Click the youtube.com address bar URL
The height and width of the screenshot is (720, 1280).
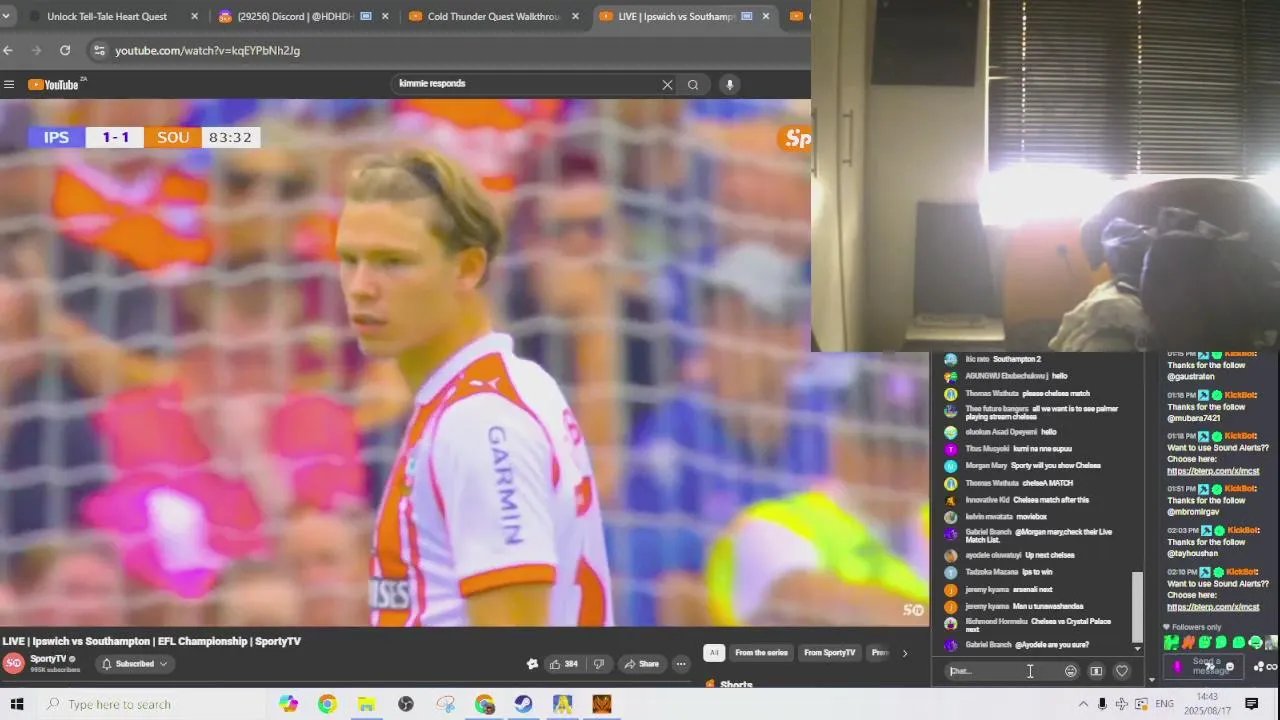pos(207,50)
